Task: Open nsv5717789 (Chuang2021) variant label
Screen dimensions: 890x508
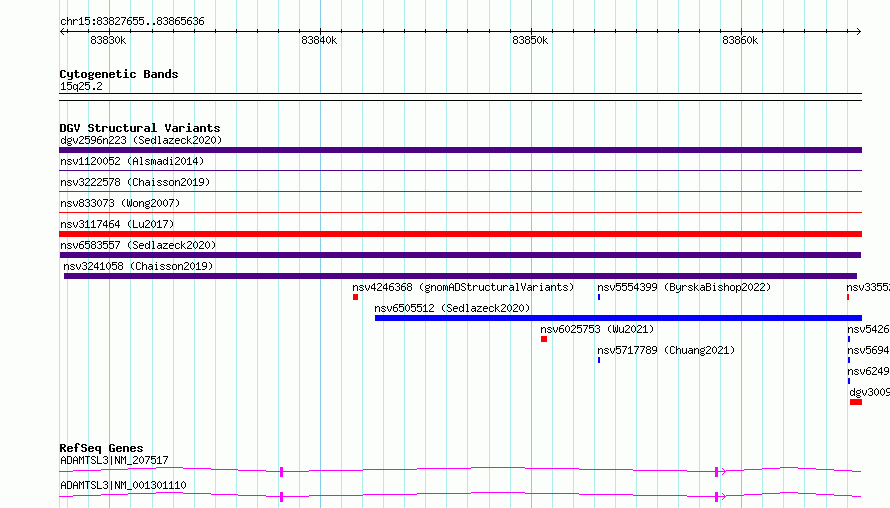Action: 666,350
